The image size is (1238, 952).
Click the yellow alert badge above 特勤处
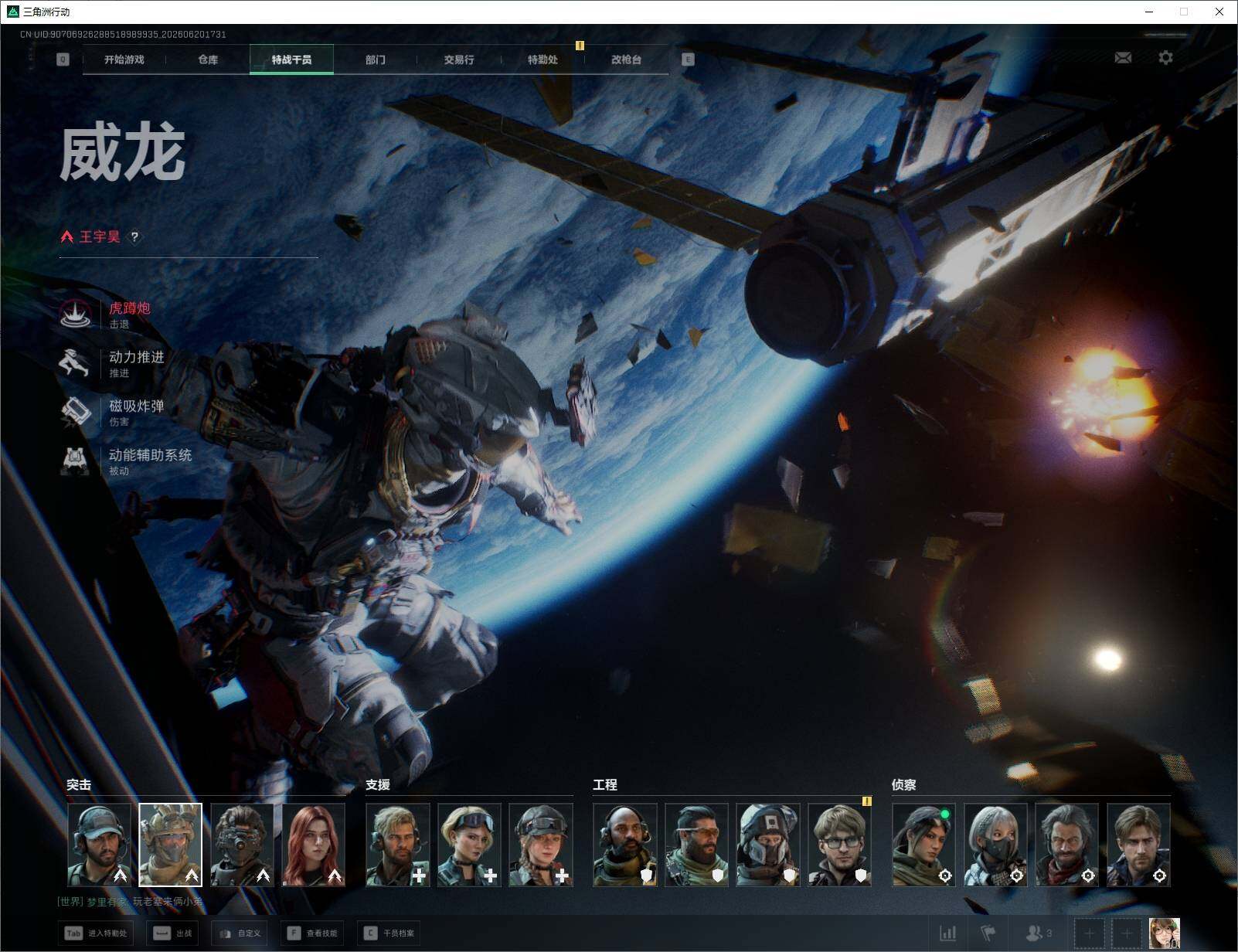pyautogui.click(x=580, y=46)
